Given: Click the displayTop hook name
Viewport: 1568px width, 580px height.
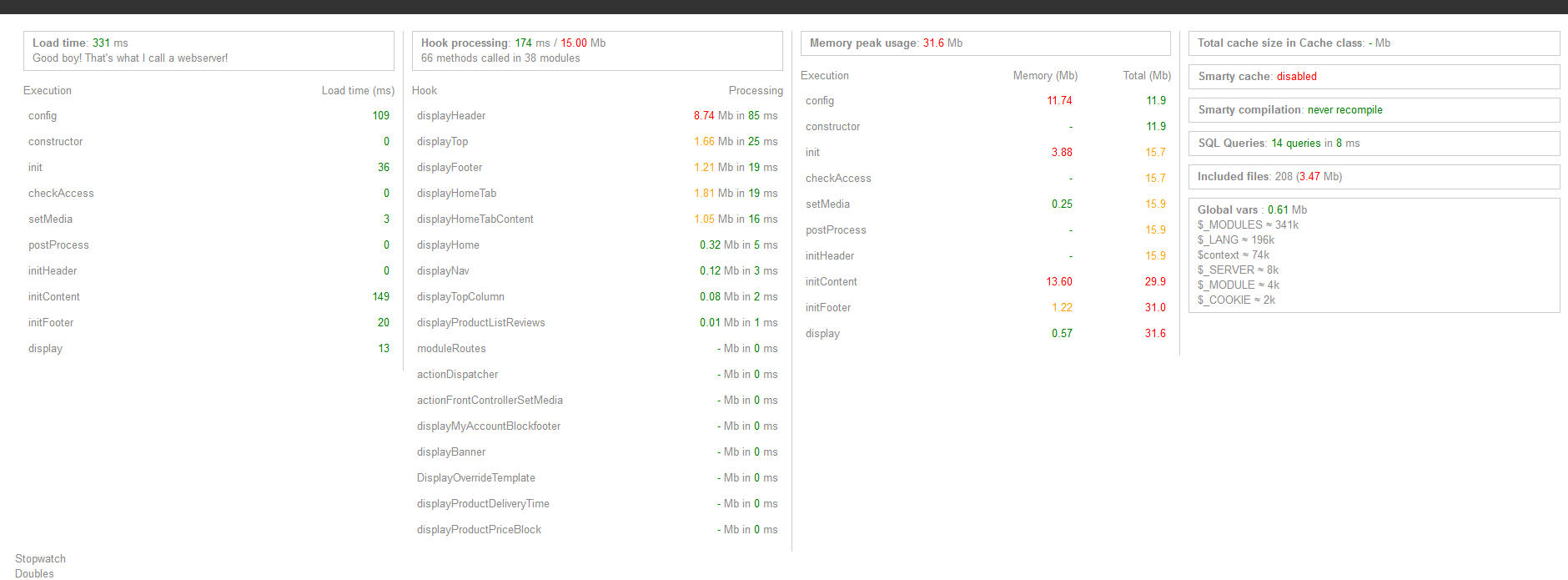Looking at the screenshot, I should click(442, 142).
